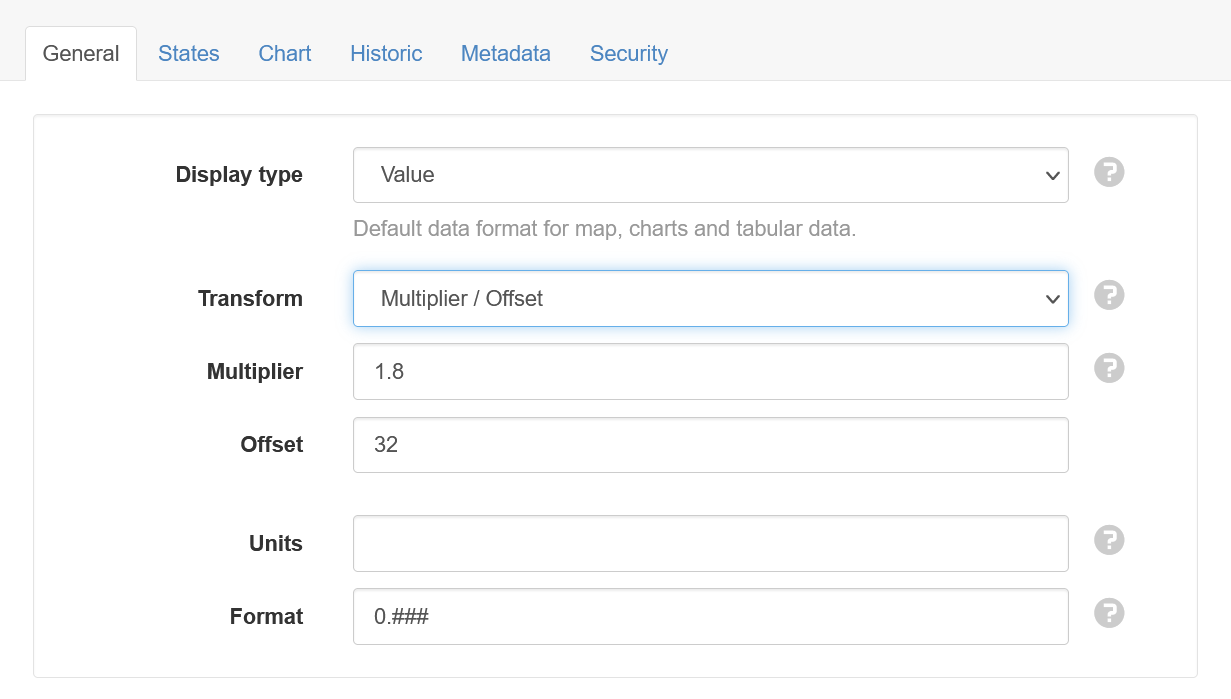This screenshot has width=1231, height=699.
Task: Click the help icon next to Transform
Action: pos(1109,295)
